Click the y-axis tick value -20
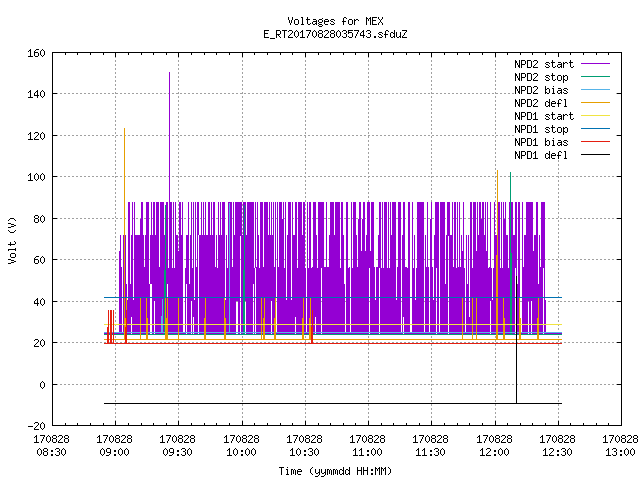Image resolution: width=640 pixels, height=480 pixels. (36, 426)
